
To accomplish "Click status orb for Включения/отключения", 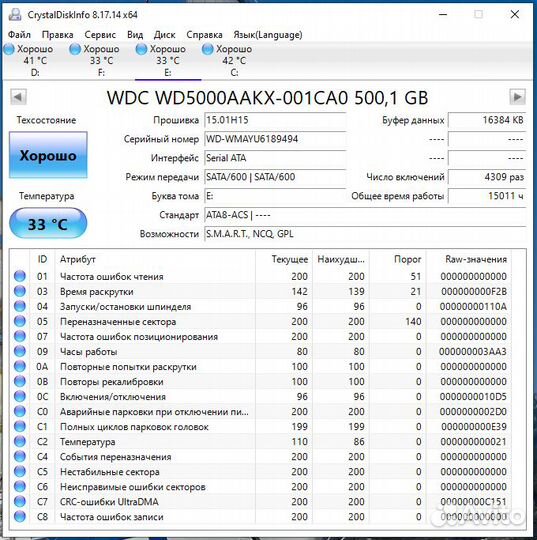I will coord(20,396).
